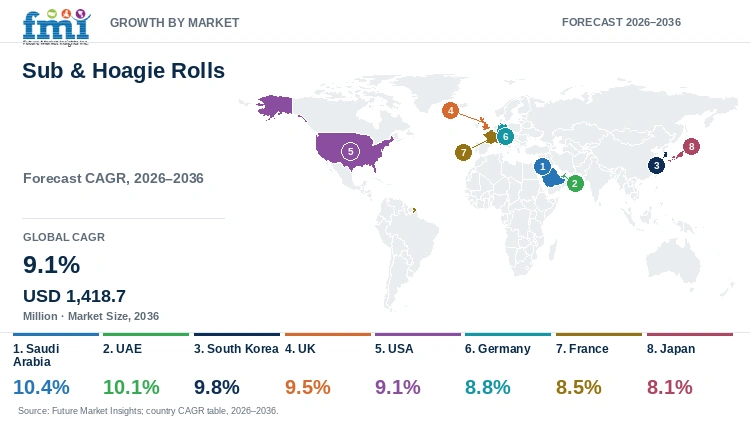Screen dimensions: 750x421
Task: Click the 'USD 1,418.7' market size value
Action: (x=75, y=296)
